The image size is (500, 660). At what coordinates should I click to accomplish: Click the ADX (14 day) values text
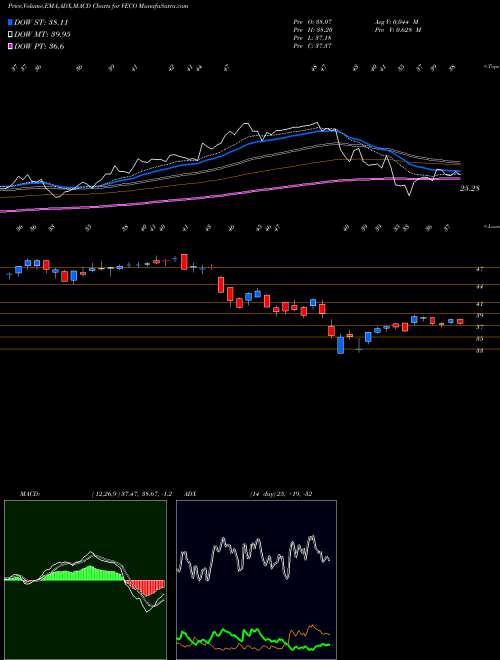[280, 494]
